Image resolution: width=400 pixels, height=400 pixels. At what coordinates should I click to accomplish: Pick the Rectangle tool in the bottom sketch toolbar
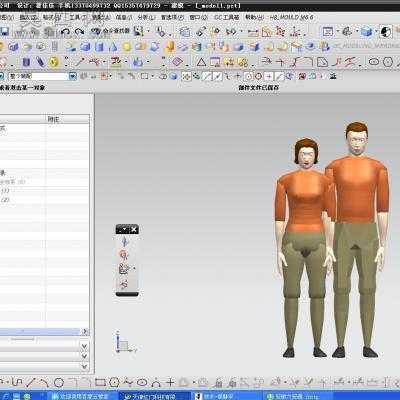pos(100,382)
